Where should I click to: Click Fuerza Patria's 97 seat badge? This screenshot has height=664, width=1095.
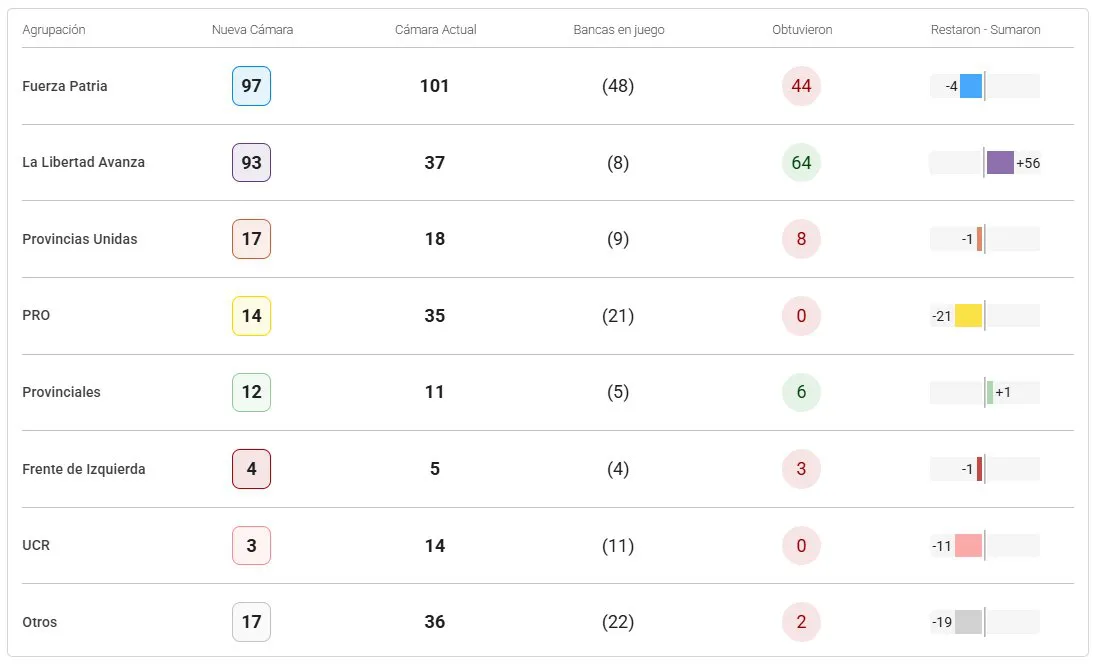(251, 86)
